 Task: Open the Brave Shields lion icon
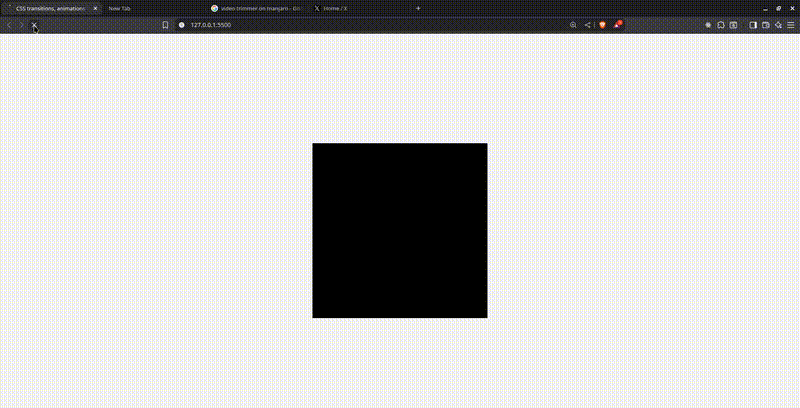[x=602, y=24]
